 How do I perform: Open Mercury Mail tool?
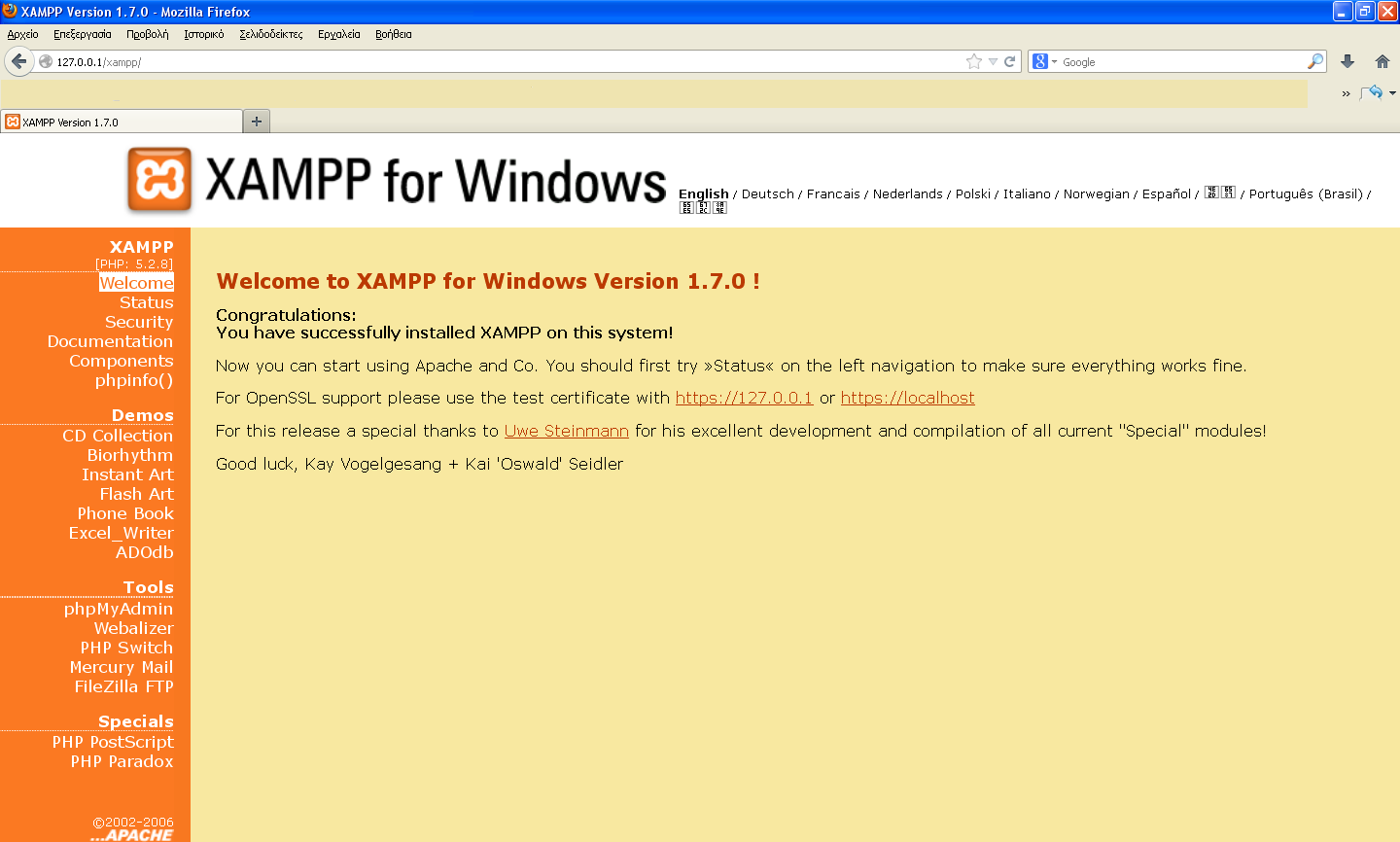[x=122, y=667]
